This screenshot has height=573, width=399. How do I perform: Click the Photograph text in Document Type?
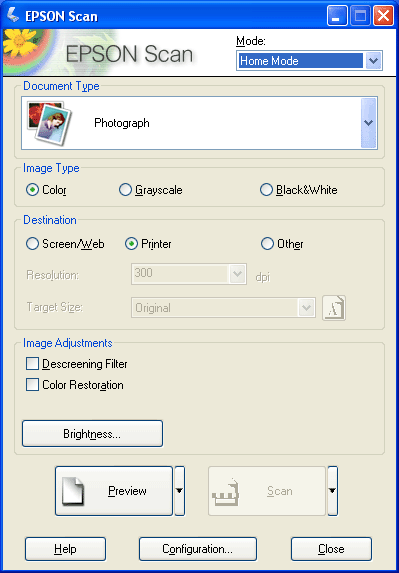(x=122, y=123)
